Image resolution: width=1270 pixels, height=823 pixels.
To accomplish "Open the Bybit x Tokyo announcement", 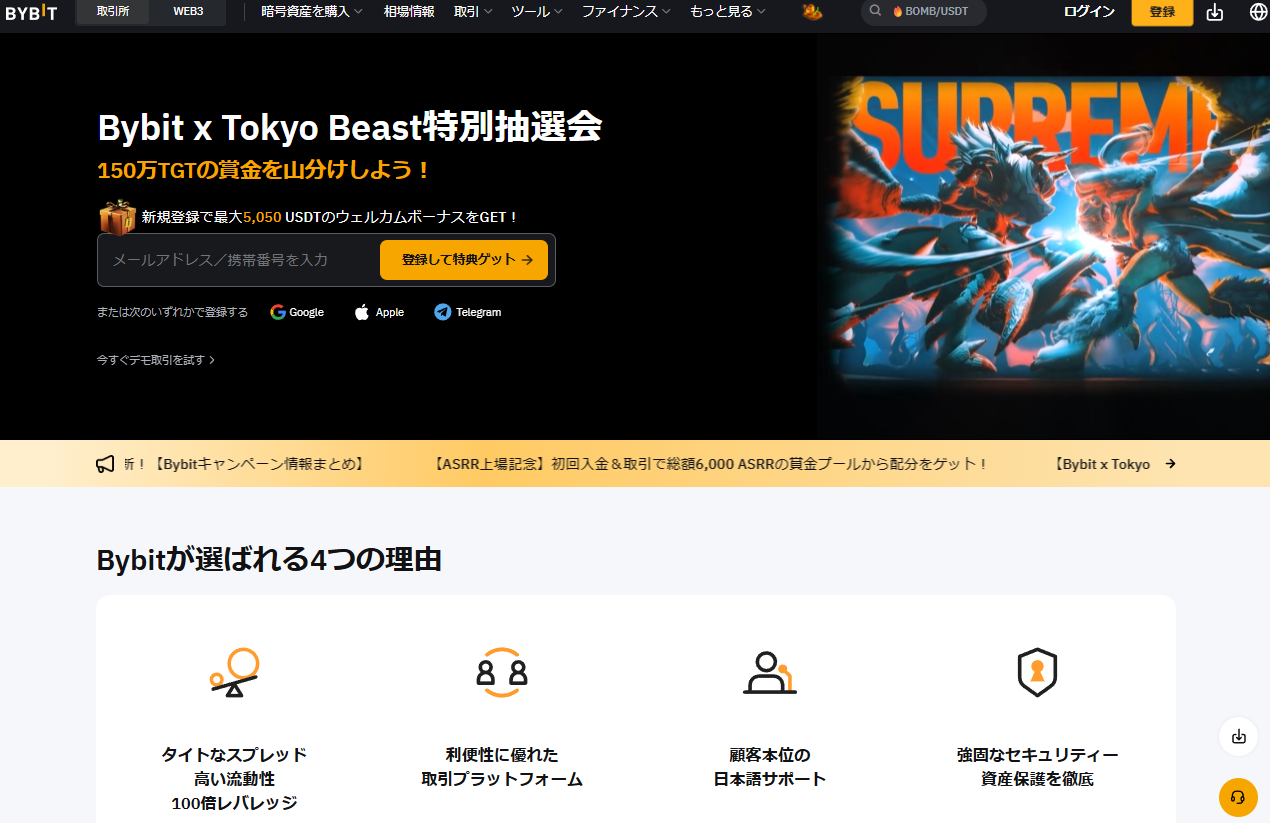I will (1102, 464).
